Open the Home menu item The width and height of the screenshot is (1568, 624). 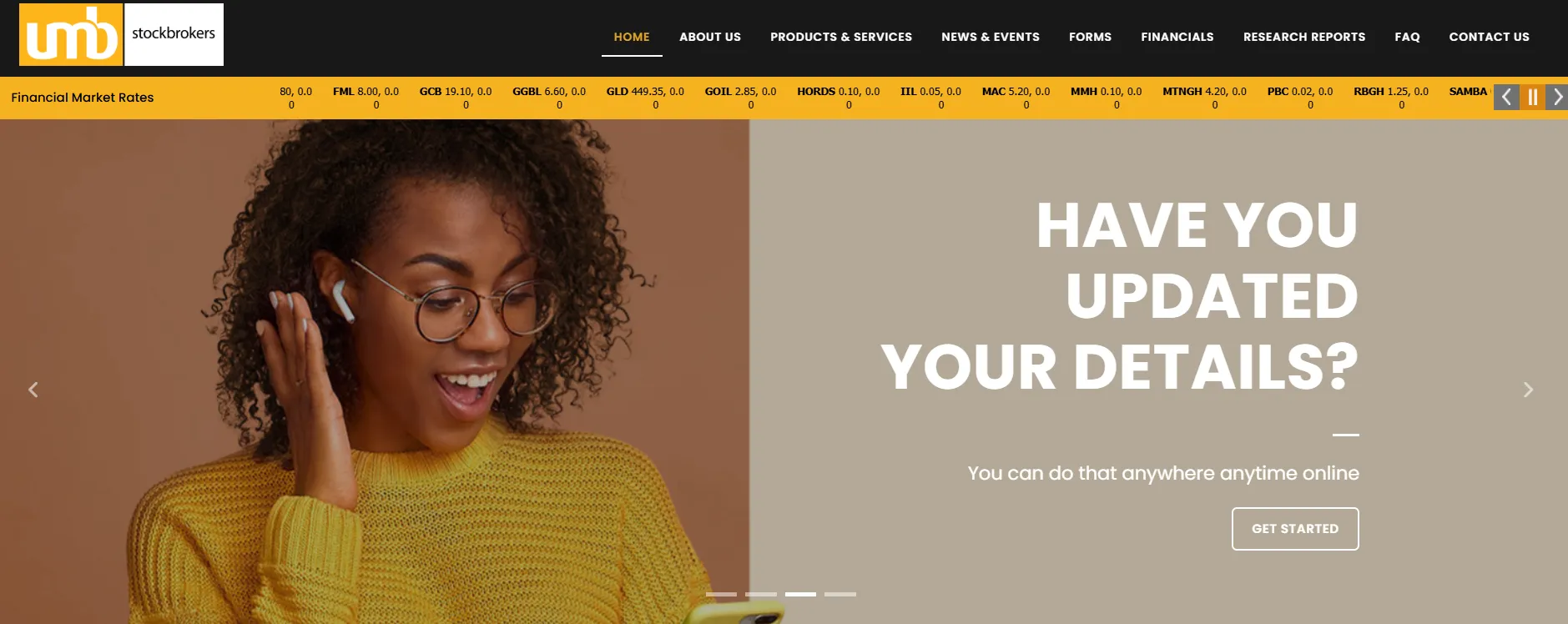pyautogui.click(x=632, y=37)
